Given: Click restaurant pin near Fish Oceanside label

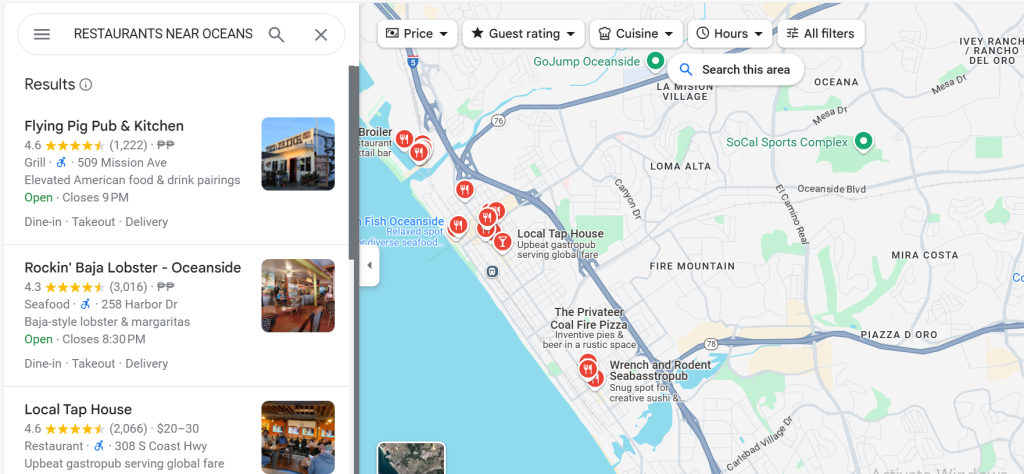Looking at the screenshot, I should coord(458,226).
